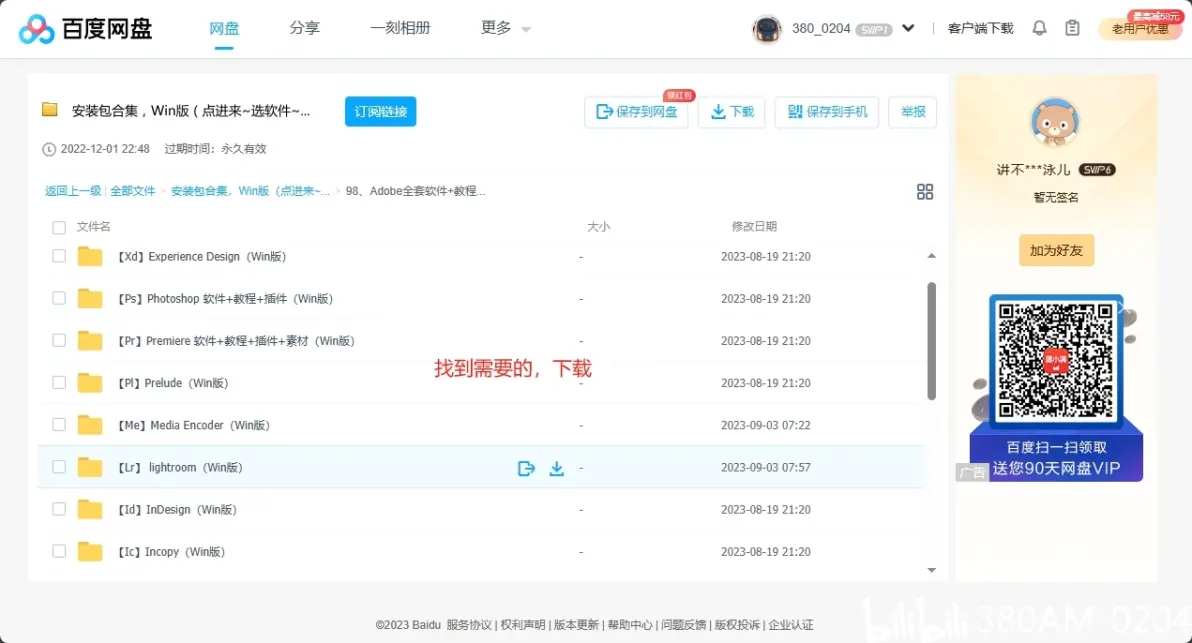Open the clipboard task icon in header
Viewport: 1192px width, 643px height.
1072,28
